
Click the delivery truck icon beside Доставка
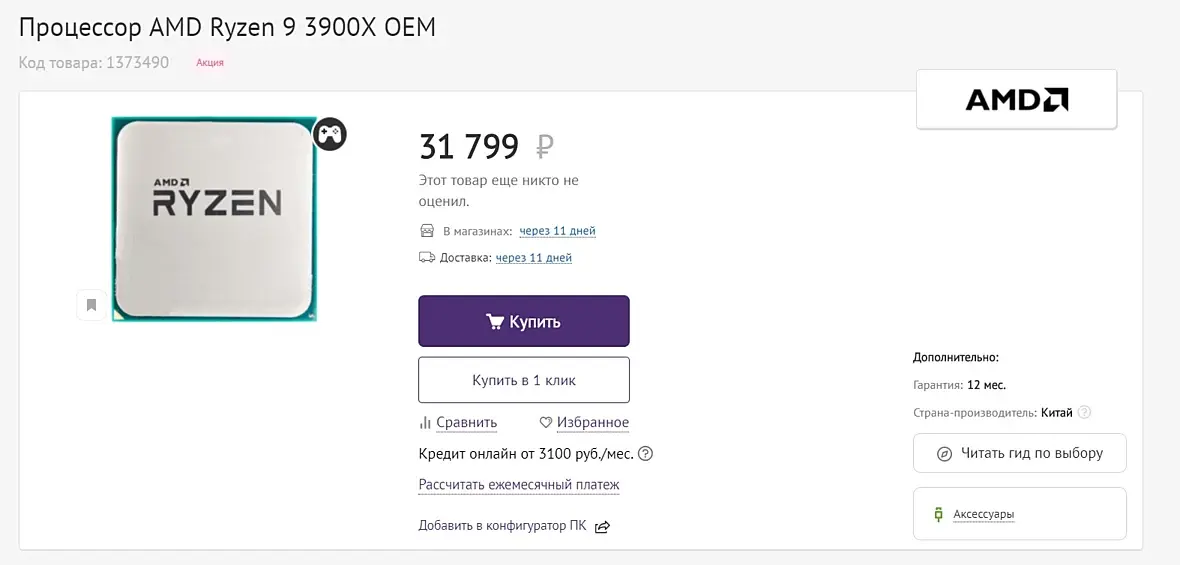pyautogui.click(x=427, y=257)
